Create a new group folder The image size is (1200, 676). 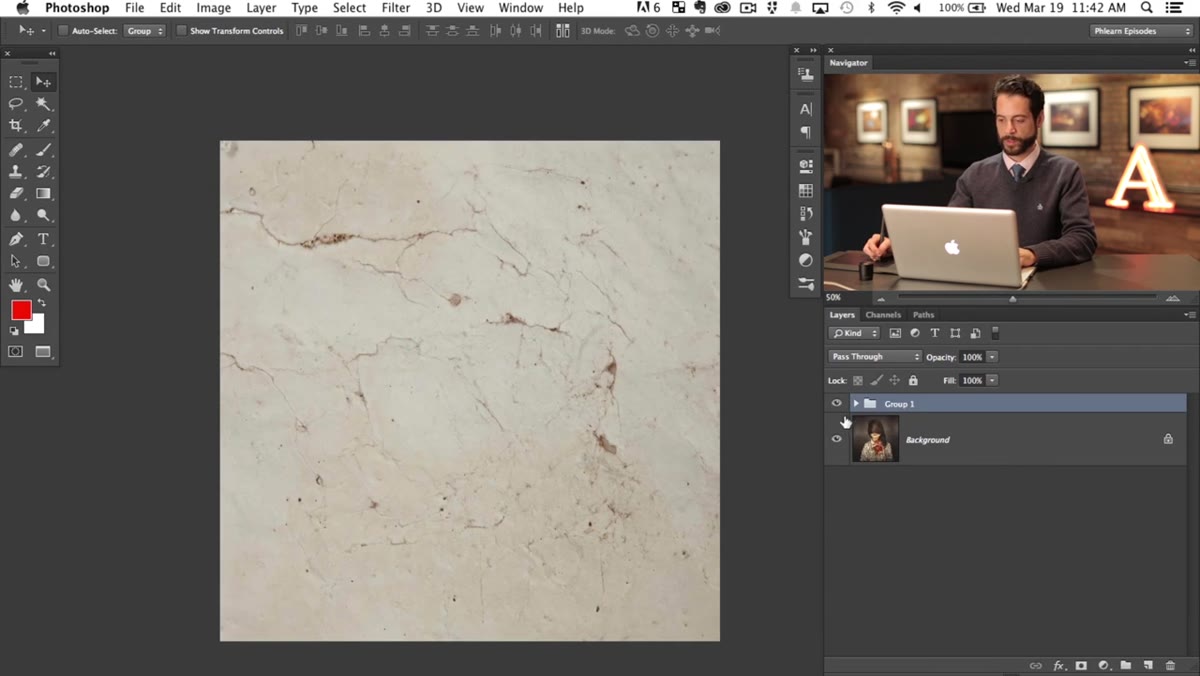[x=1126, y=666]
